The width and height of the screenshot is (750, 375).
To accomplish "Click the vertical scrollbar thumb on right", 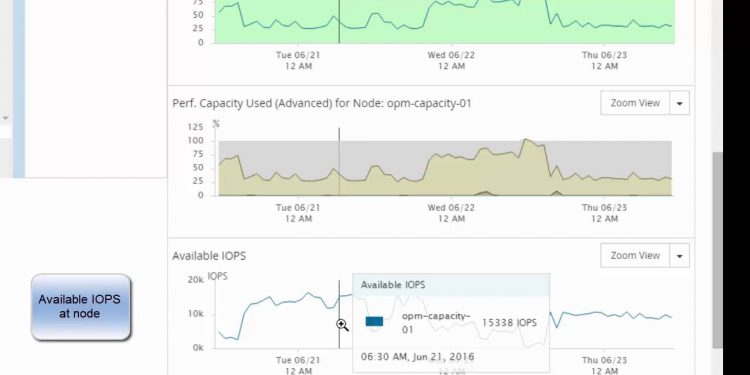I will coord(717,250).
